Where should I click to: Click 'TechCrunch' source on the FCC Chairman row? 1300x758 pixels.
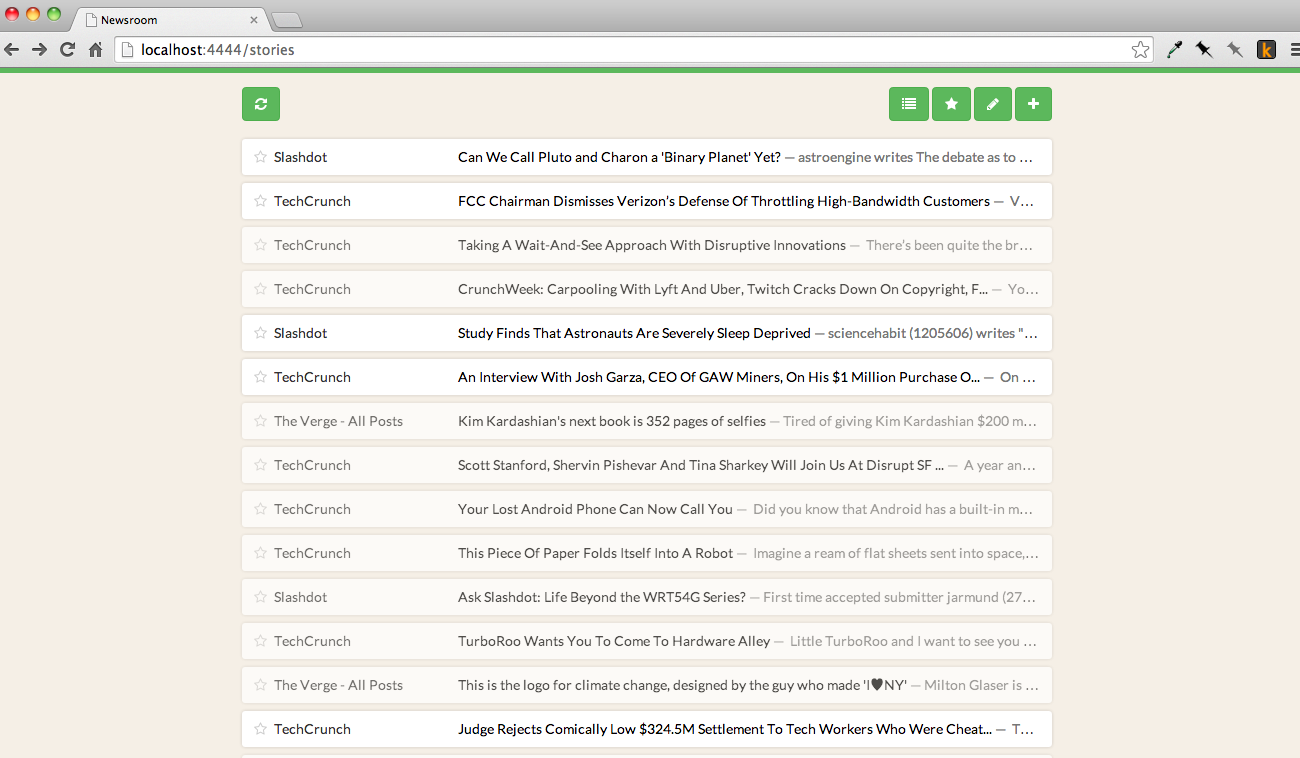click(x=312, y=201)
